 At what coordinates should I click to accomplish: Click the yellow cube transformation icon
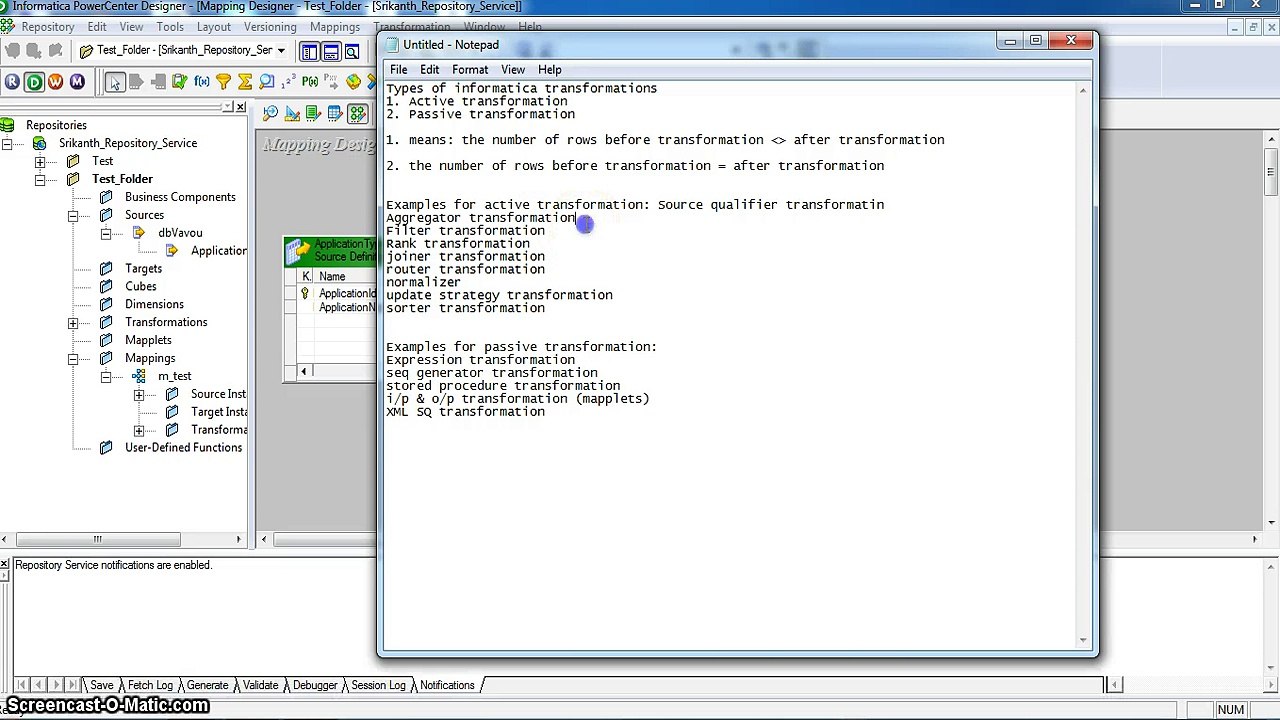(353, 82)
